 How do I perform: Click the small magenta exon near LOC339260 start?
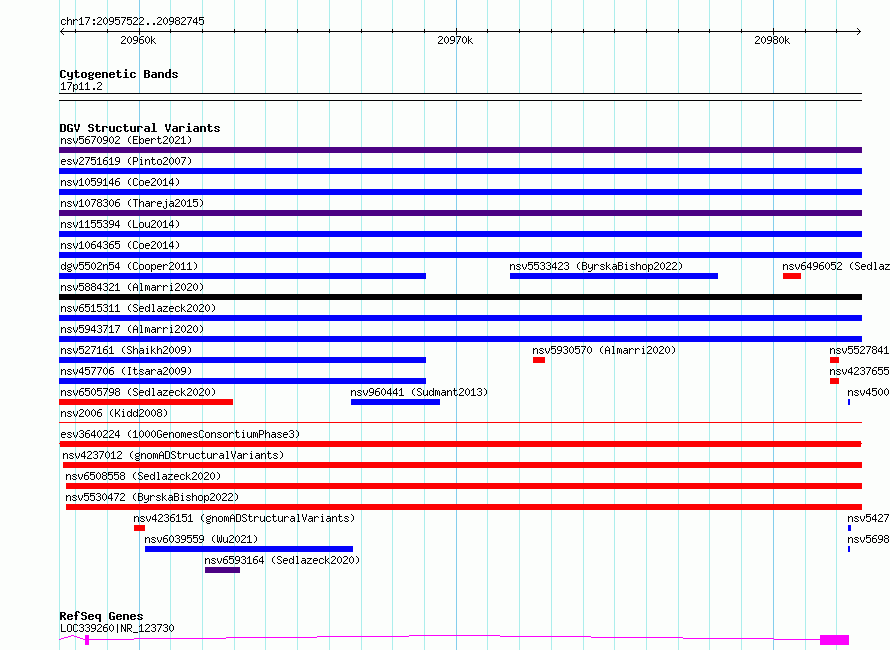click(x=87, y=640)
